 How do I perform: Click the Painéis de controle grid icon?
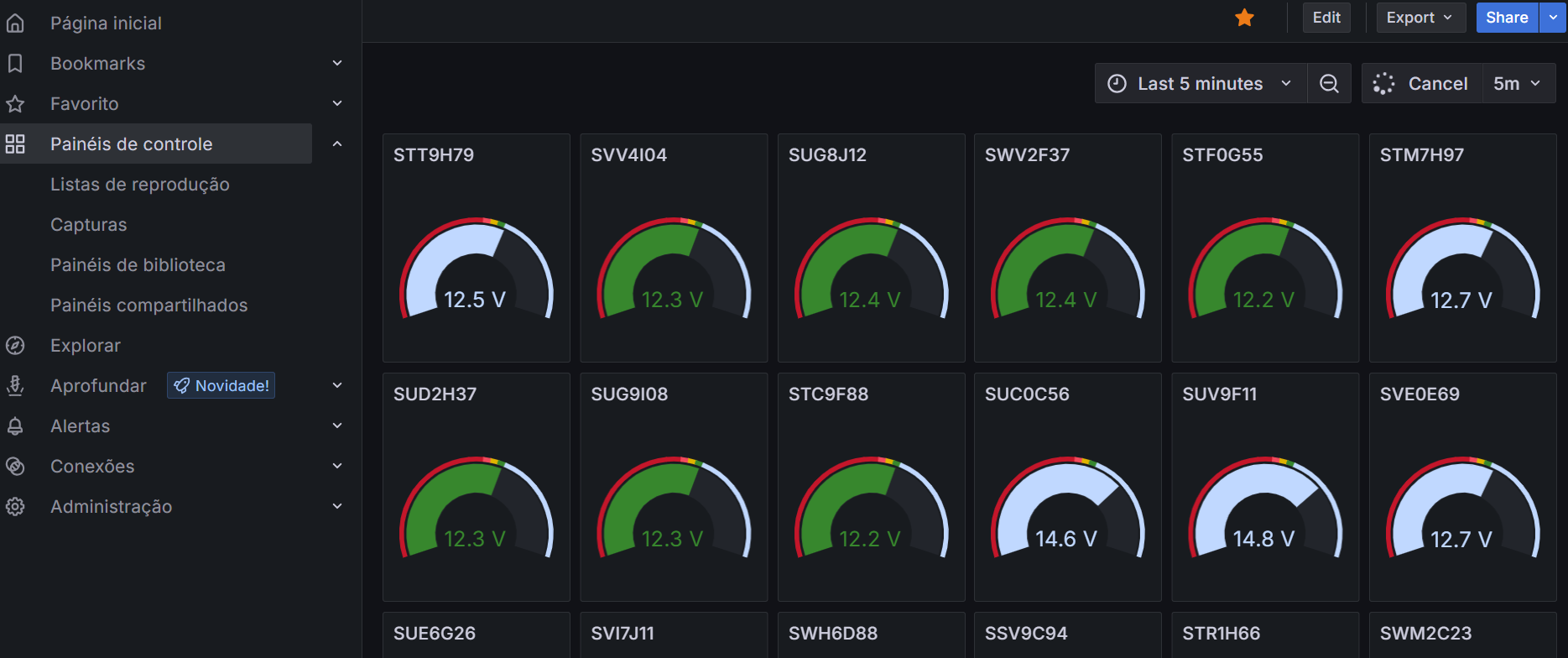(15, 144)
